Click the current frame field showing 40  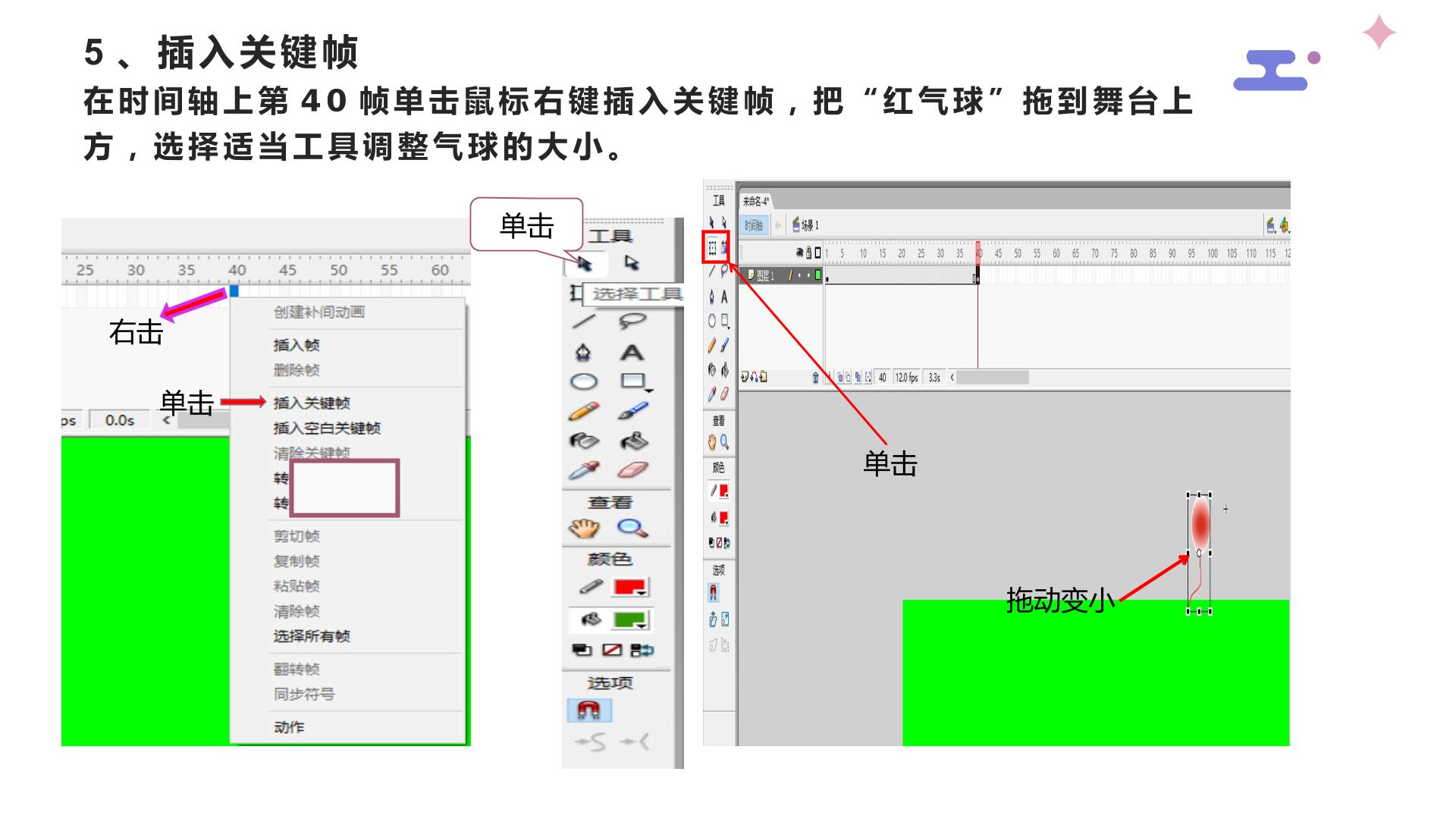pos(882,377)
